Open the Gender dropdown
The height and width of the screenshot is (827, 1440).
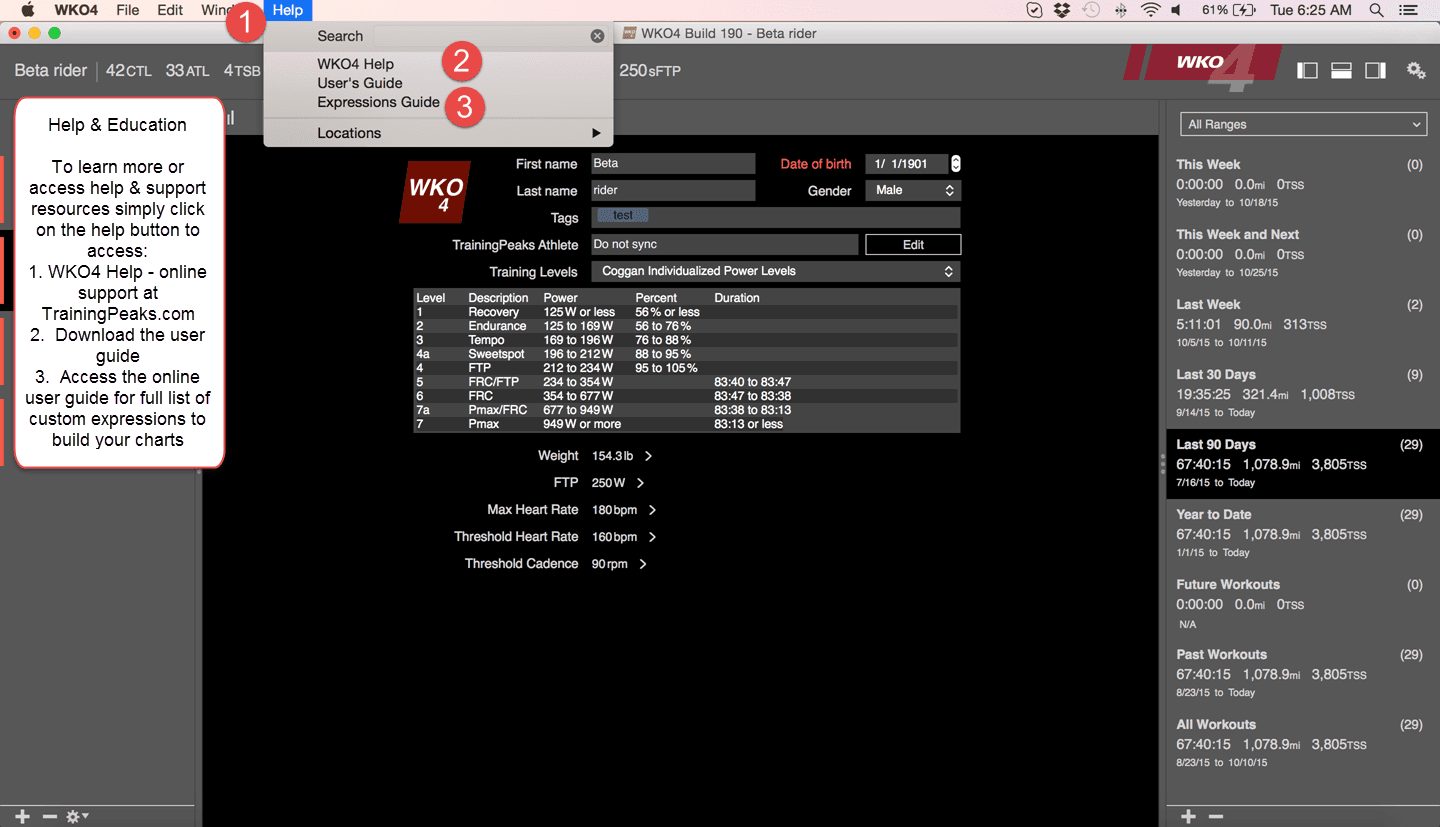913,190
